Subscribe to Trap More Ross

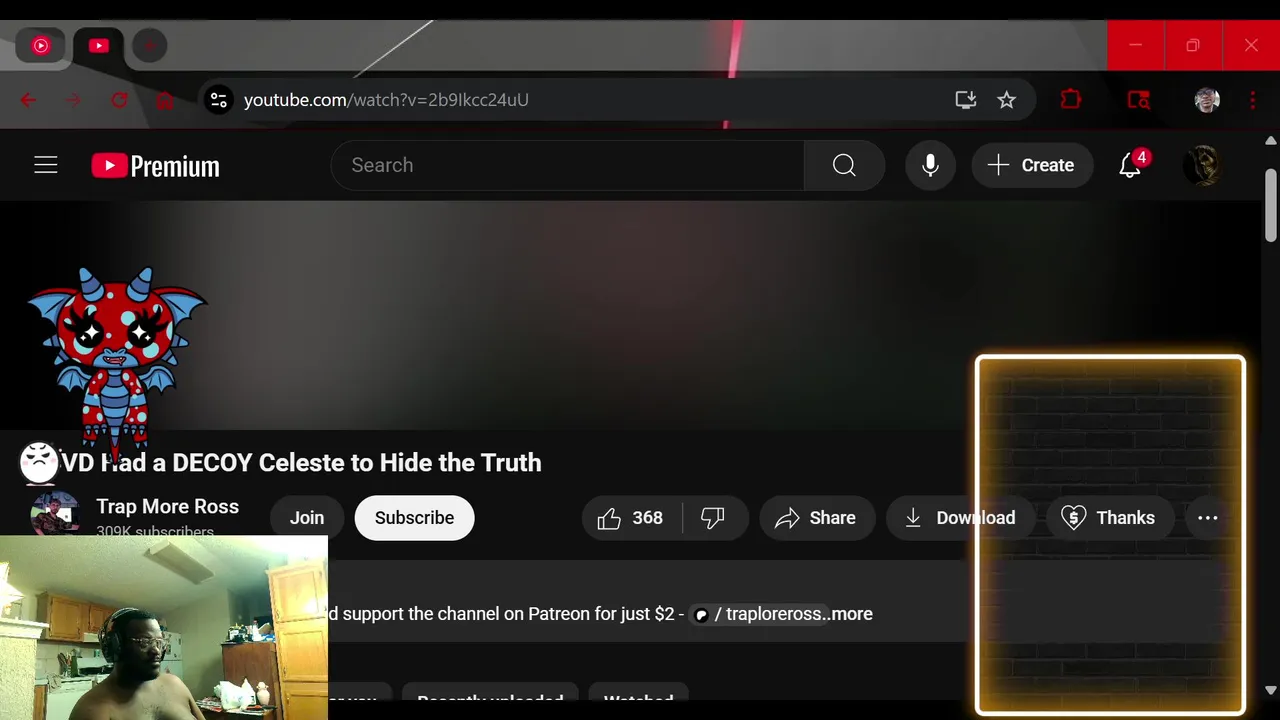[x=414, y=518]
